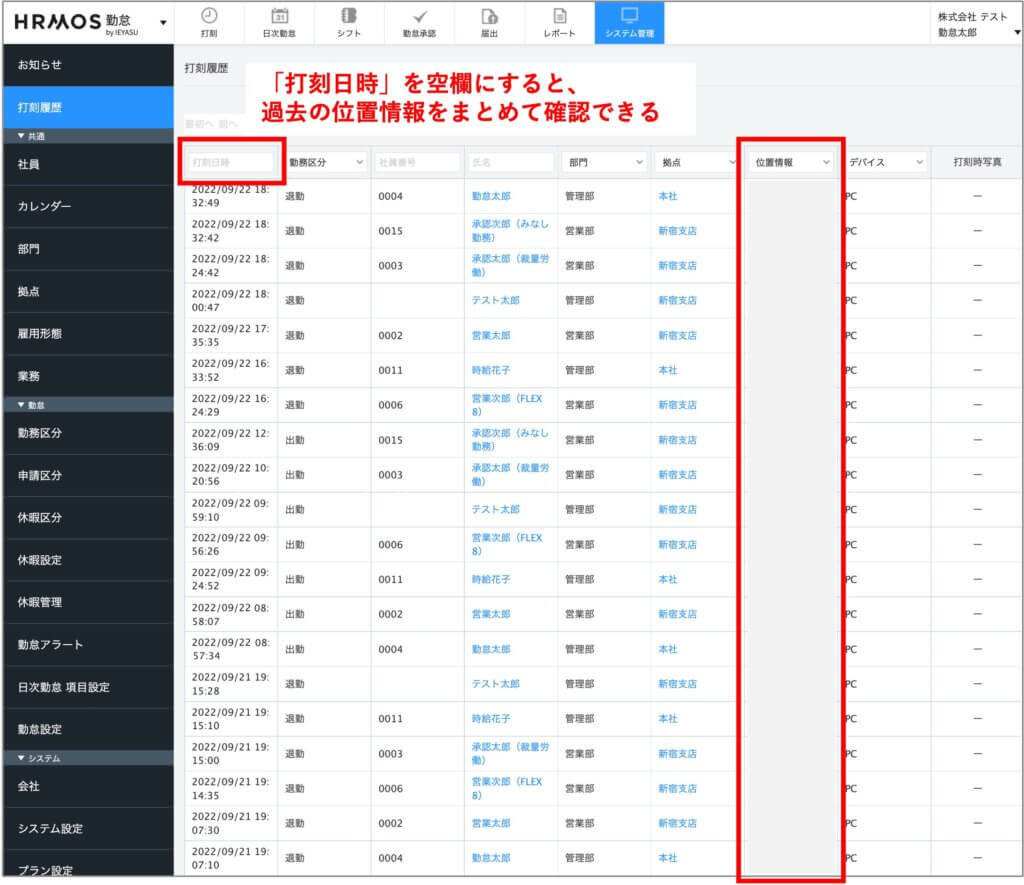Click the 打刻日時 filter input field

pyautogui.click(x=231, y=162)
